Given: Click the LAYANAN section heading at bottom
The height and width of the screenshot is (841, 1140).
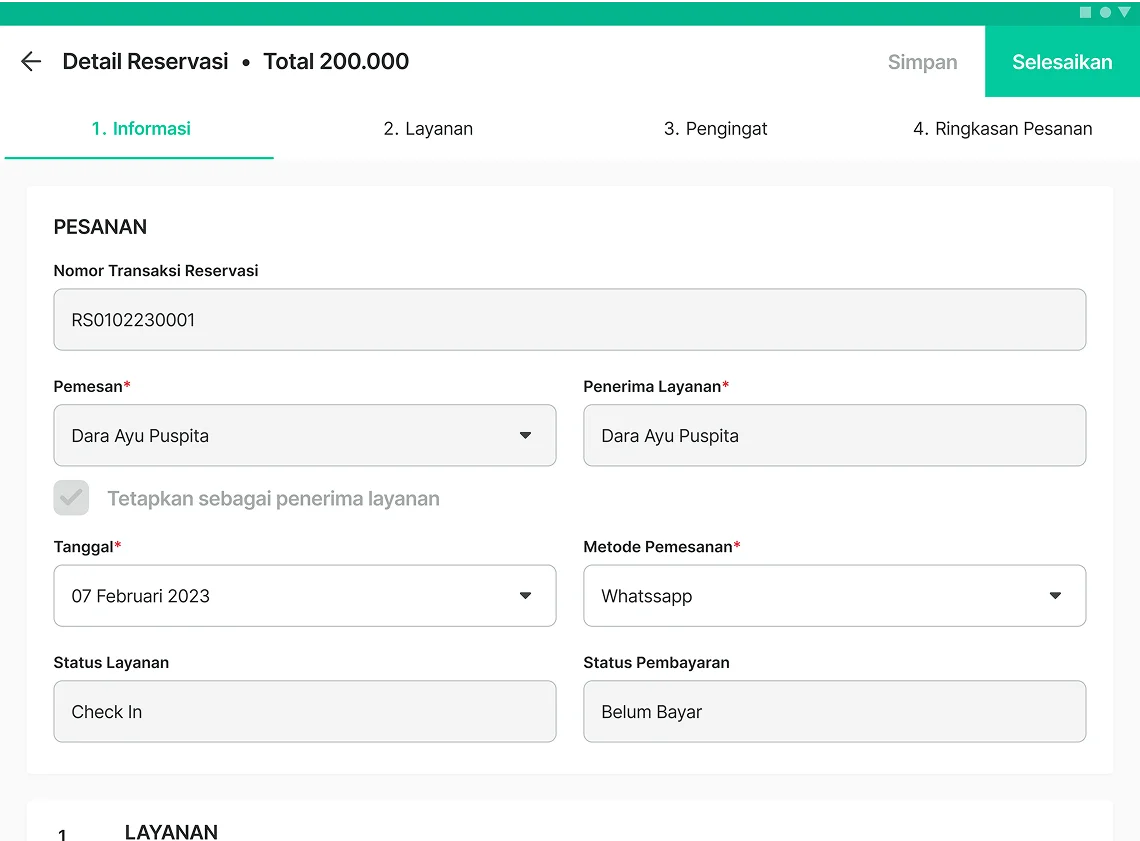Looking at the screenshot, I should 171,832.
